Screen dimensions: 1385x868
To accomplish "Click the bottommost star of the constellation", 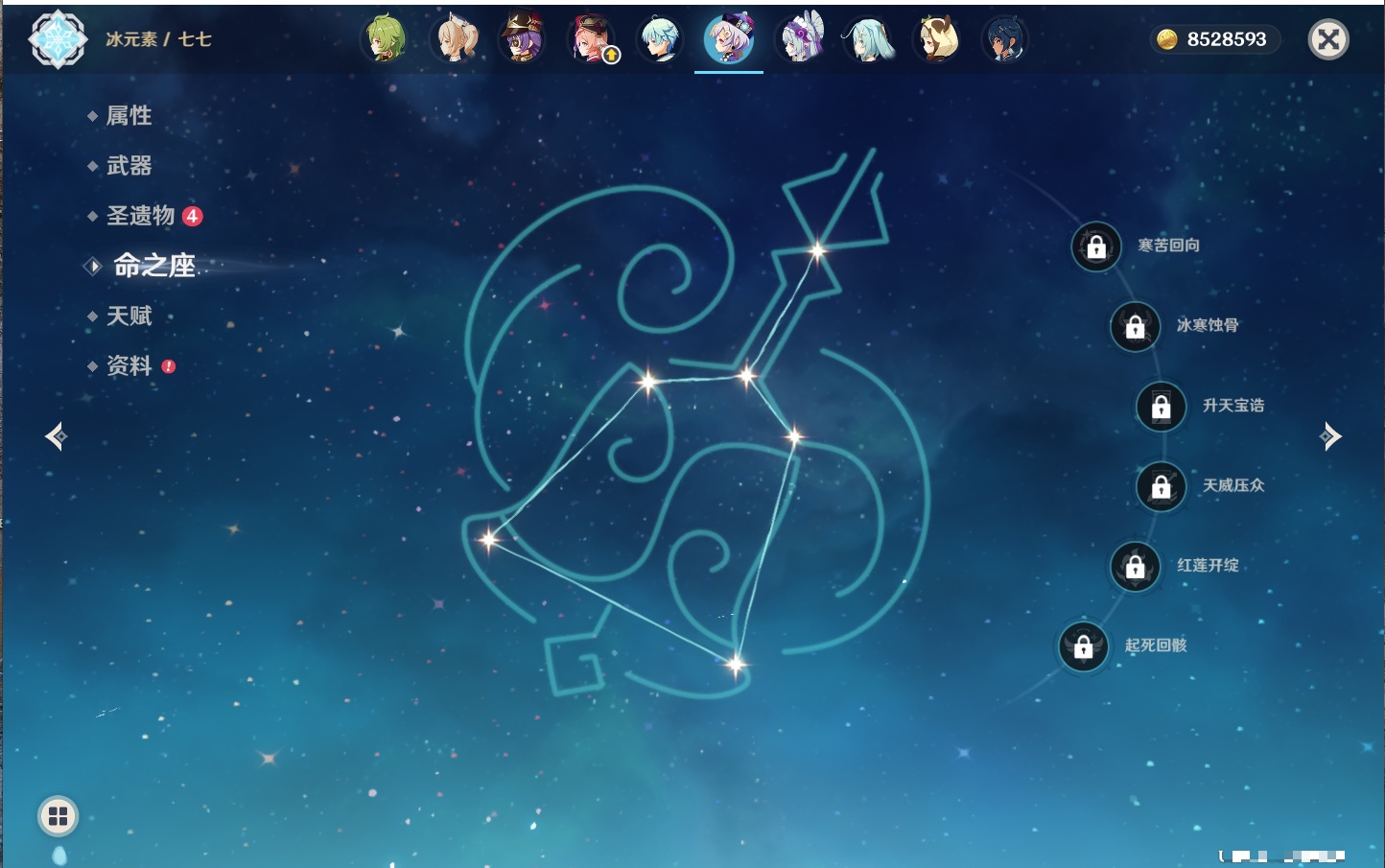I will [736, 664].
